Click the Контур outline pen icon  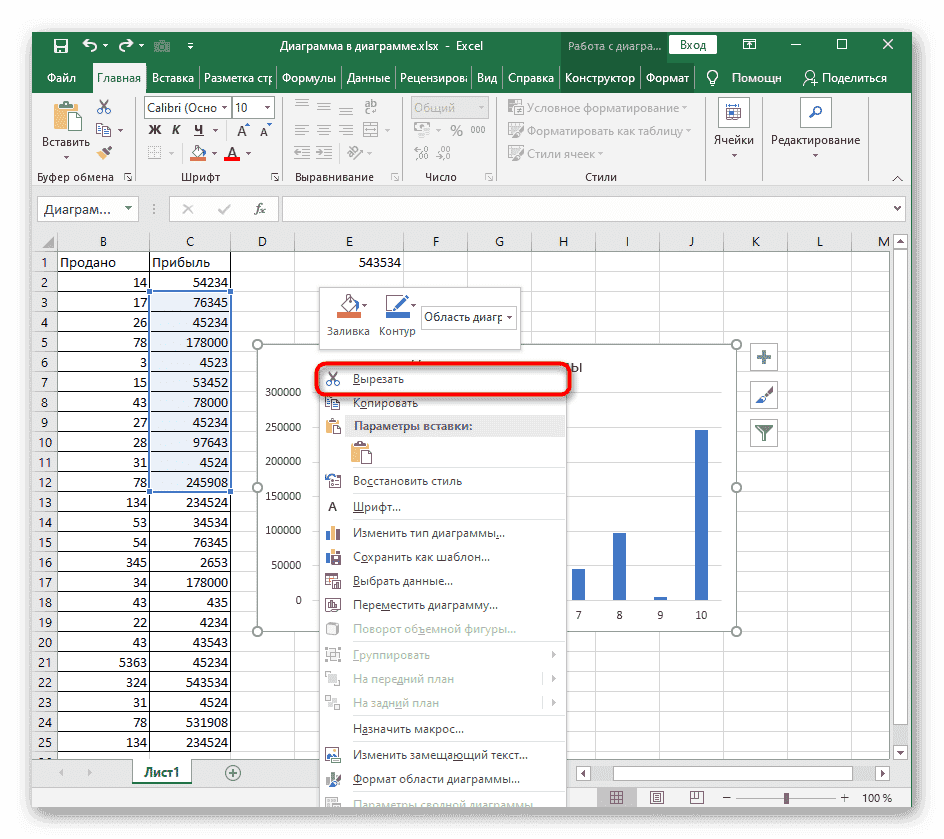pyautogui.click(x=396, y=305)
